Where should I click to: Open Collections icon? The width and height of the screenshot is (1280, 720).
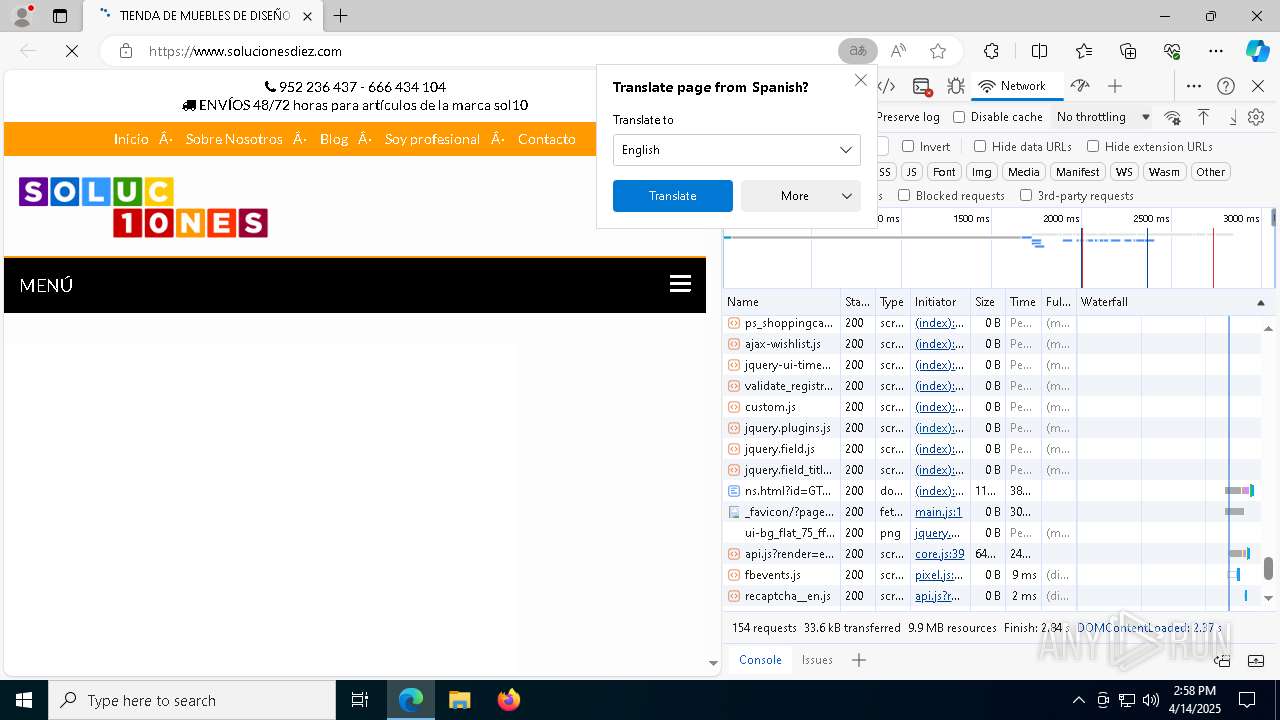[x=1128, y=51]
